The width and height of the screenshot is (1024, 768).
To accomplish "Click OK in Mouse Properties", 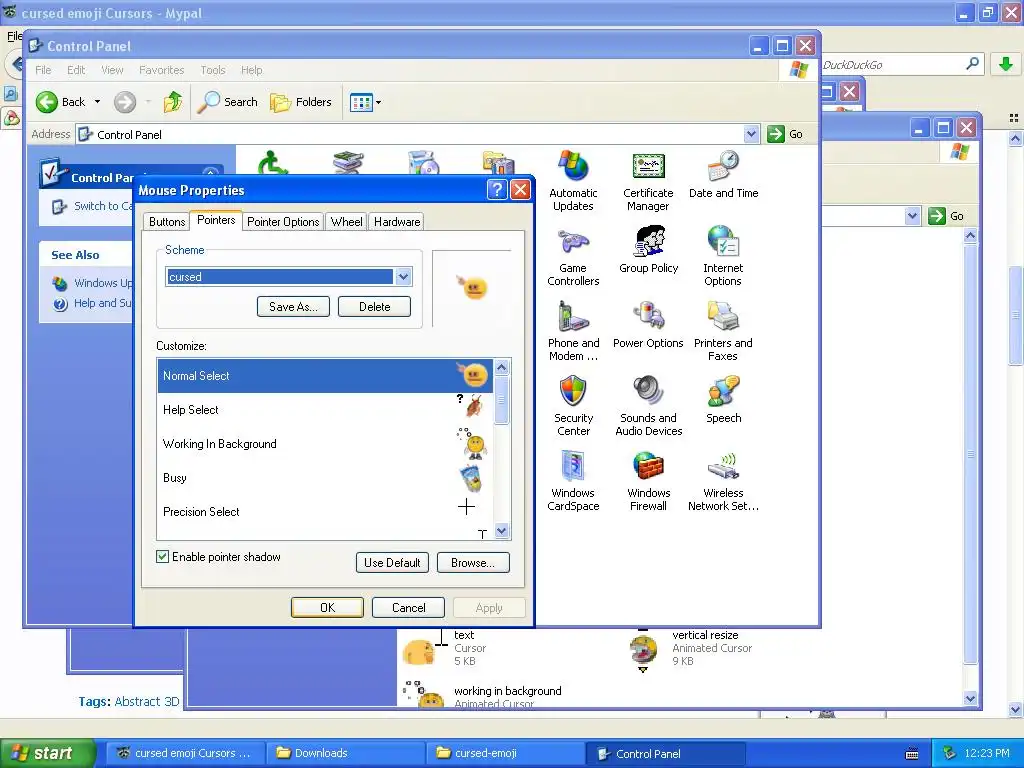I will [x=327, y=607].
